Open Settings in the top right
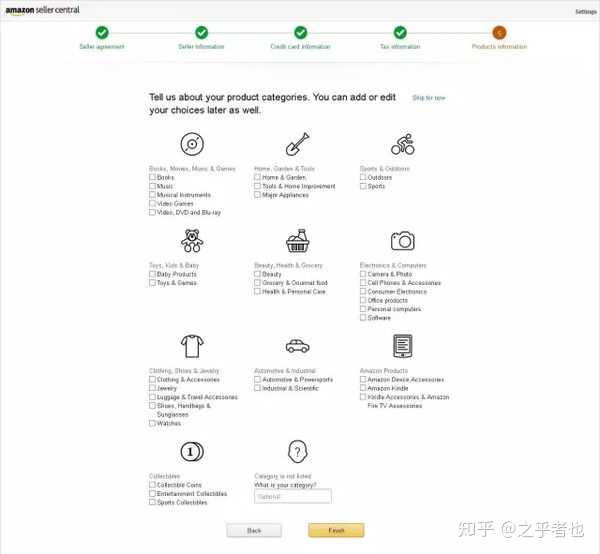This screenshot has height=554, width=600. pos(586,12)
